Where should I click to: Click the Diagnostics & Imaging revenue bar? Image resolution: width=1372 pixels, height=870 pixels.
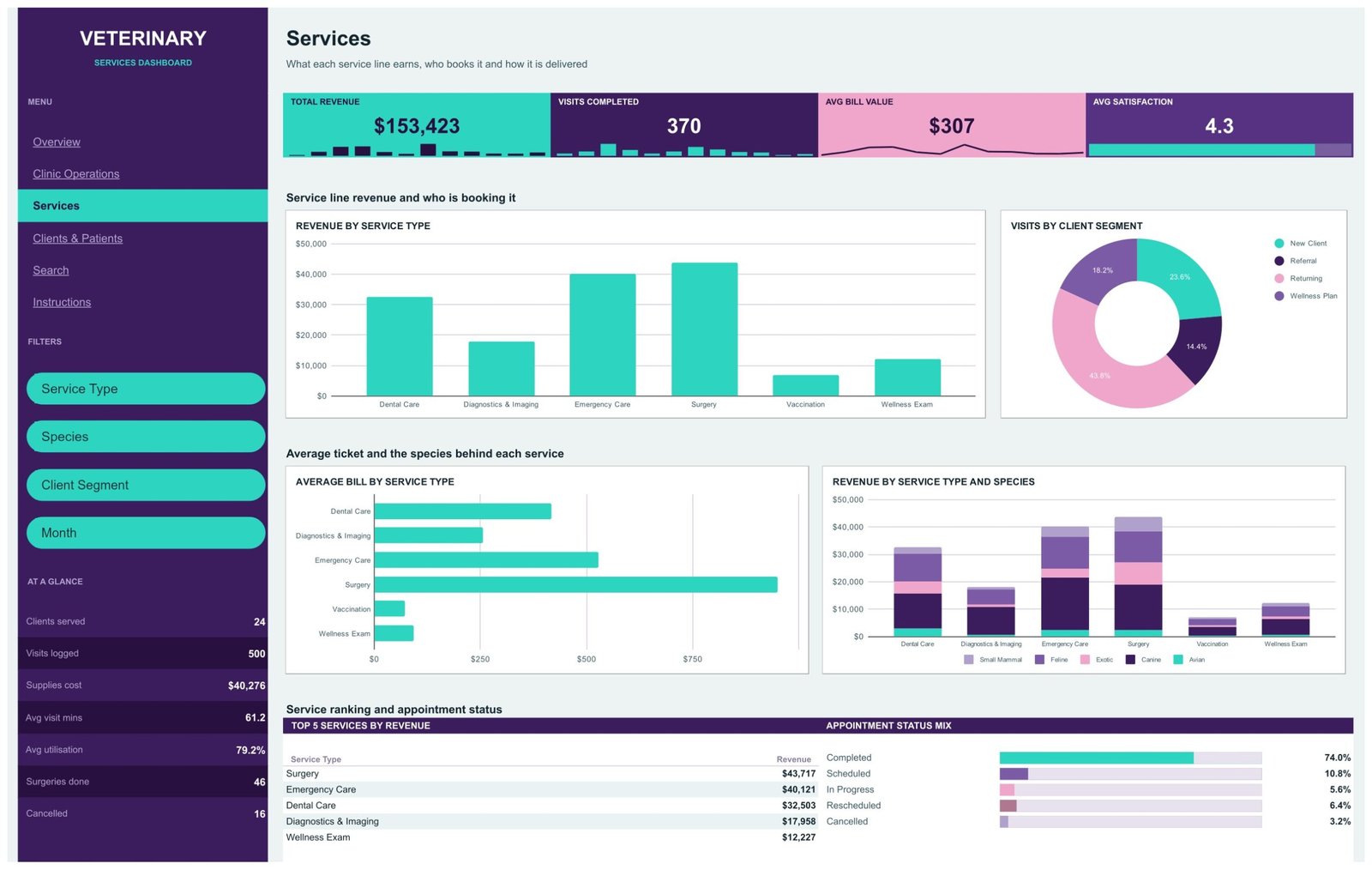coord(502,369)
